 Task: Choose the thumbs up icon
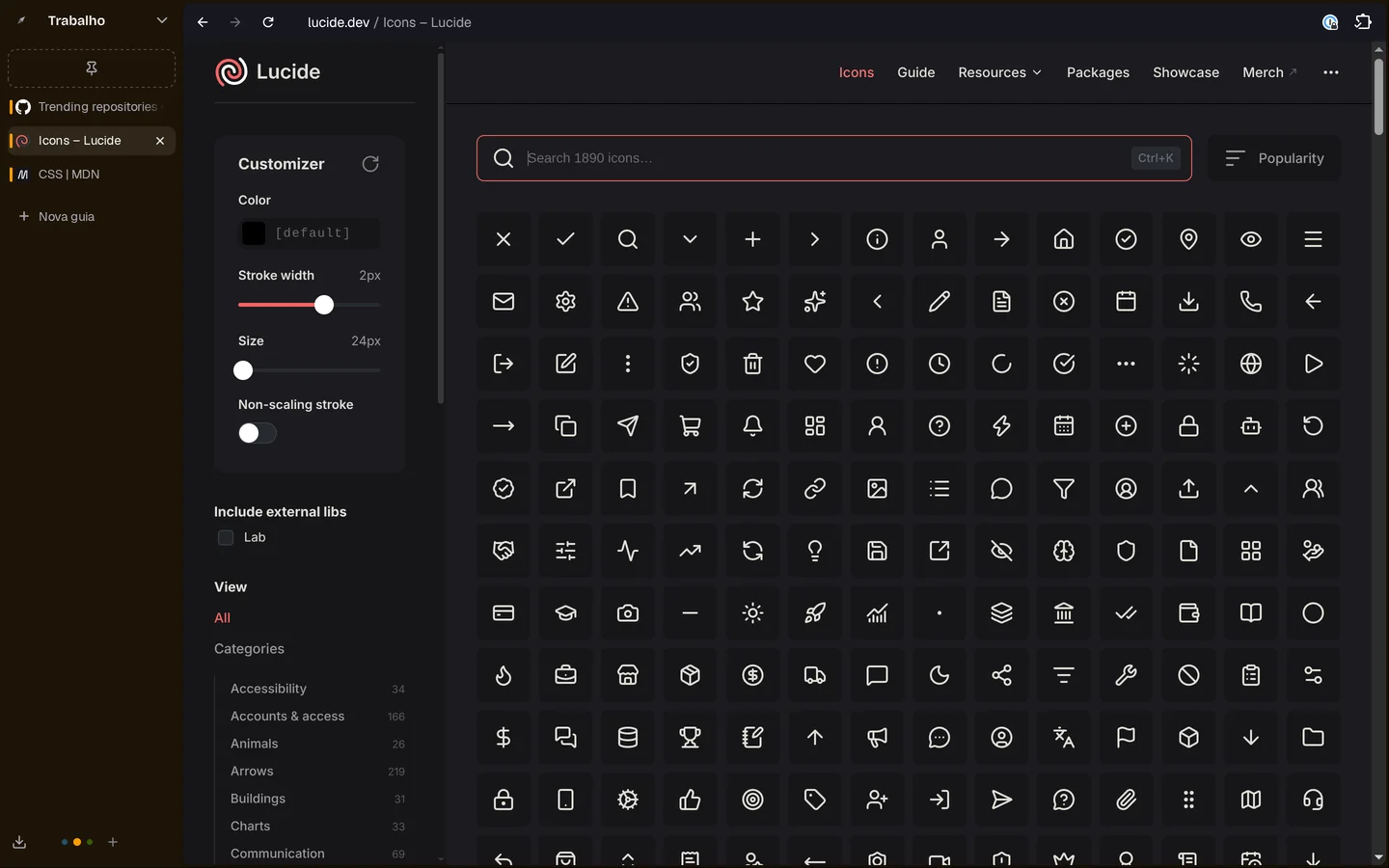point(690,800)
